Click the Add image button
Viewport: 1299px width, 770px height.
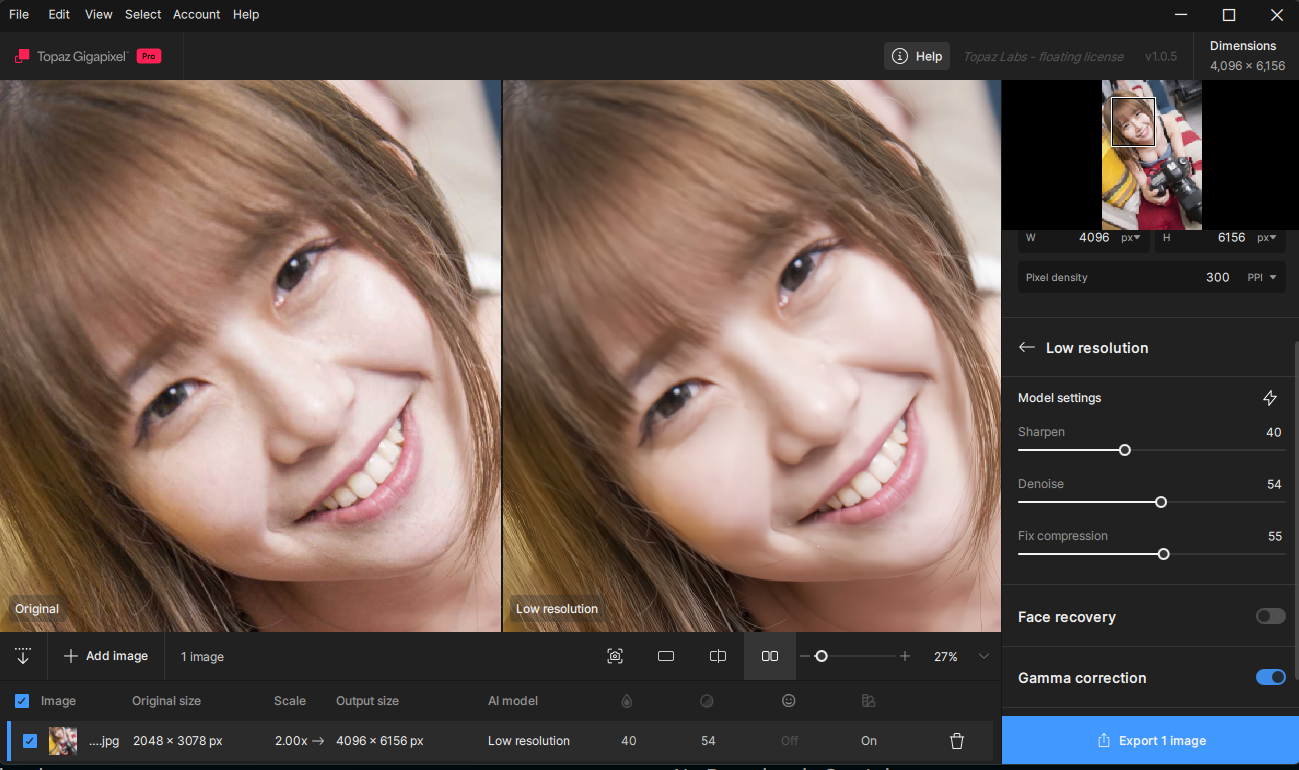pyautogui.click(x=106, y=656)
